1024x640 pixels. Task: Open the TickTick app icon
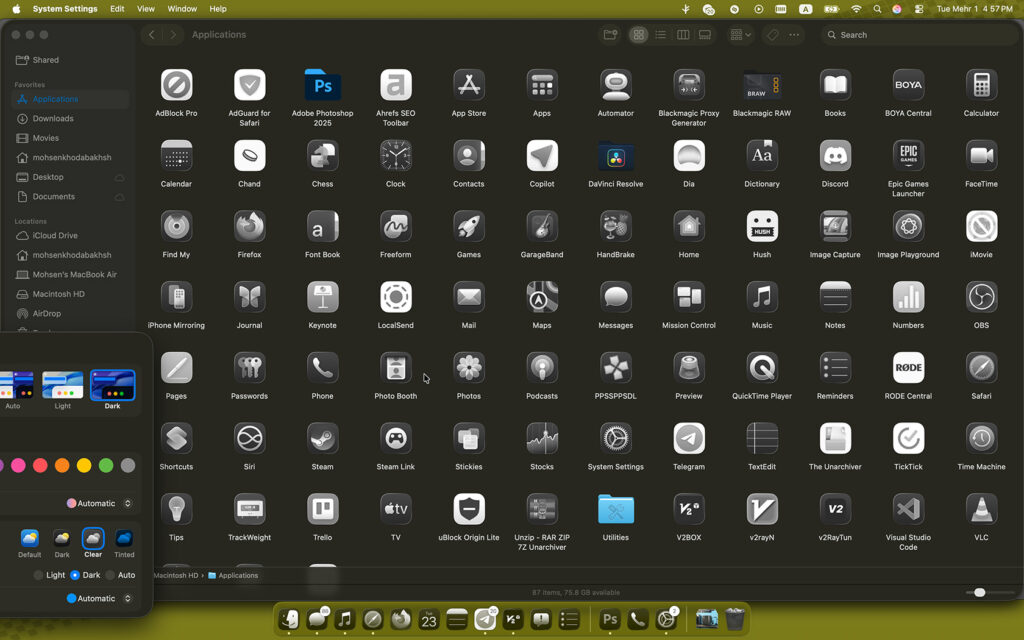(x=908, y=440)
